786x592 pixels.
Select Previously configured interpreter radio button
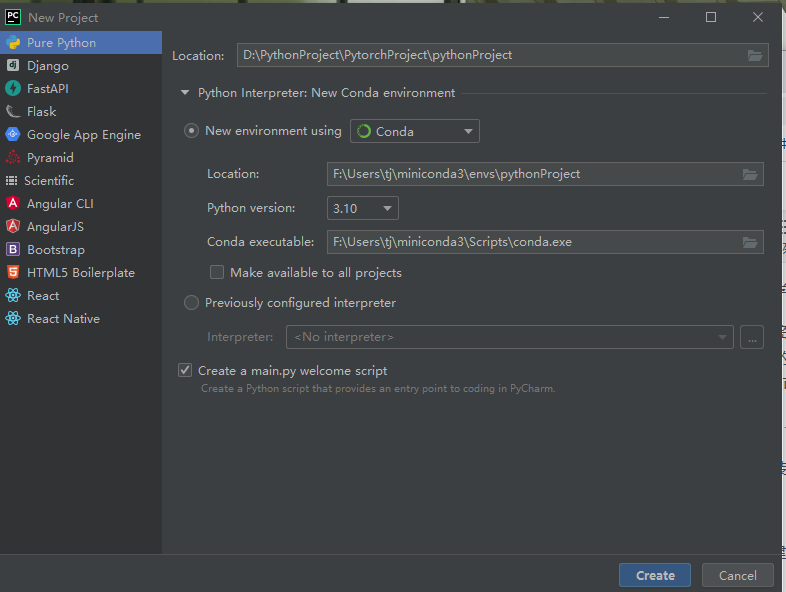pyautogui.click(x=191, y=303)
